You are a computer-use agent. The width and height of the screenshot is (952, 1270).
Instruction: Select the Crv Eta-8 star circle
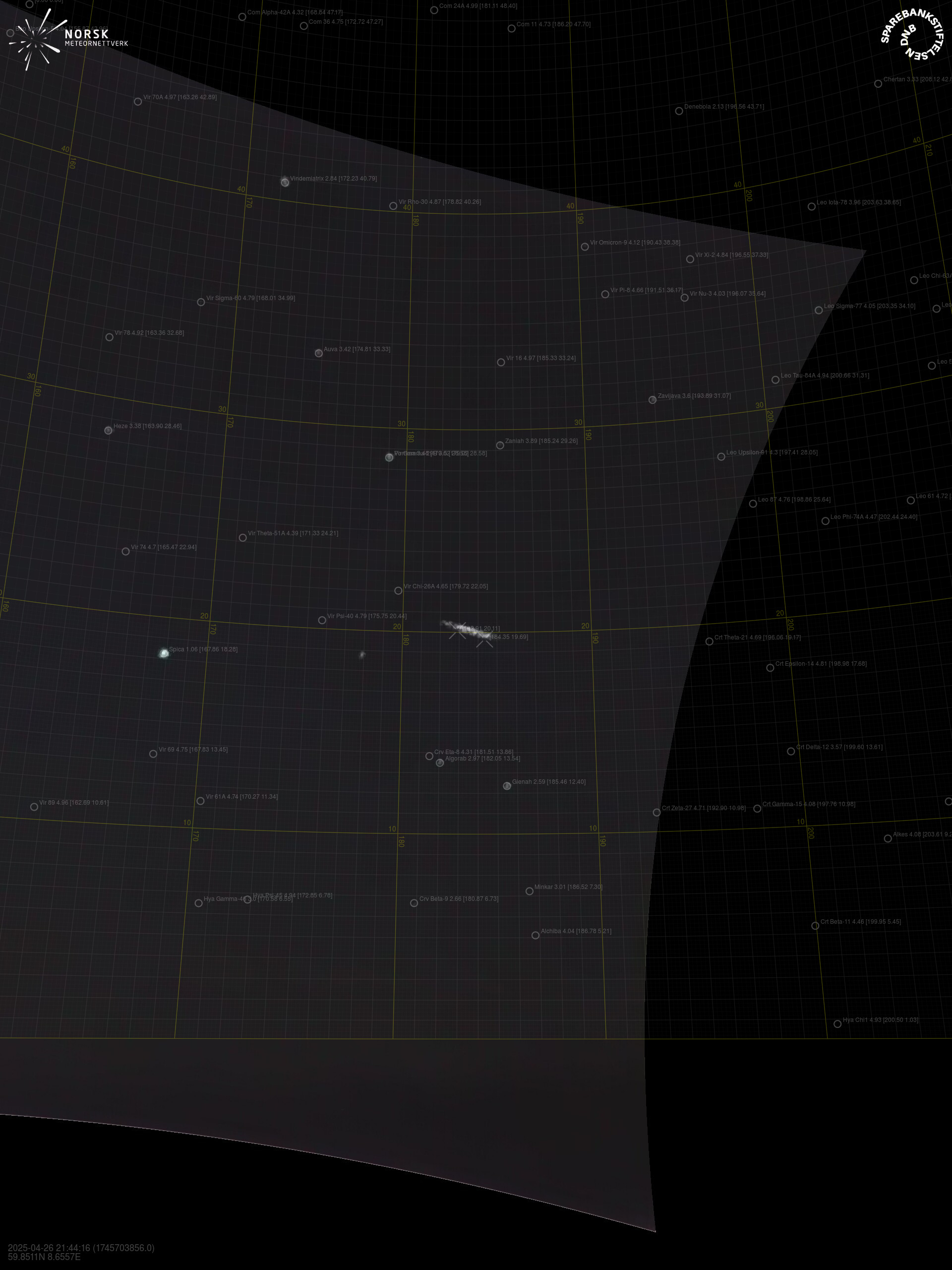click(x=429, y=756)
